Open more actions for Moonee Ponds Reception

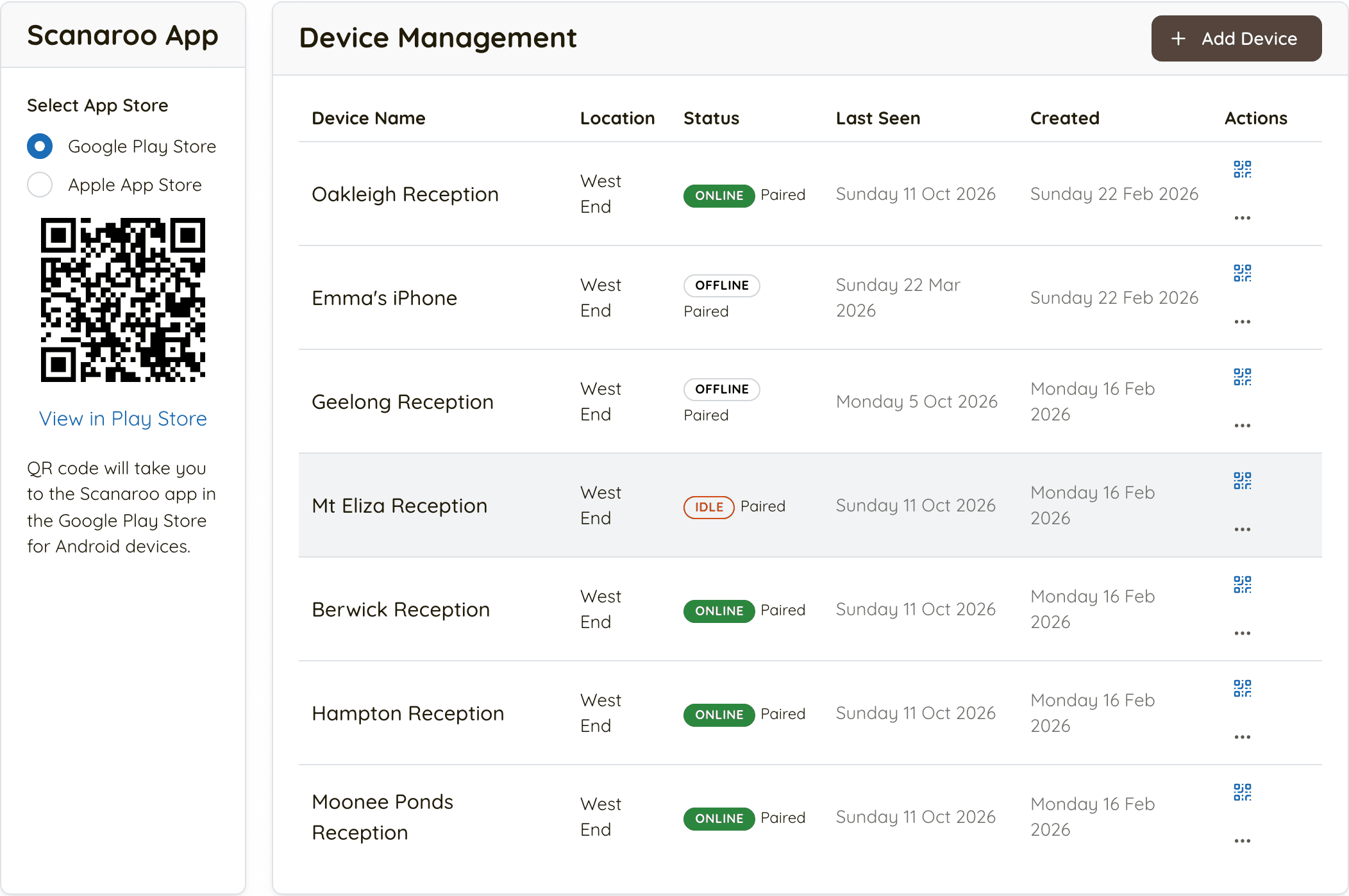coord(1242,841)
